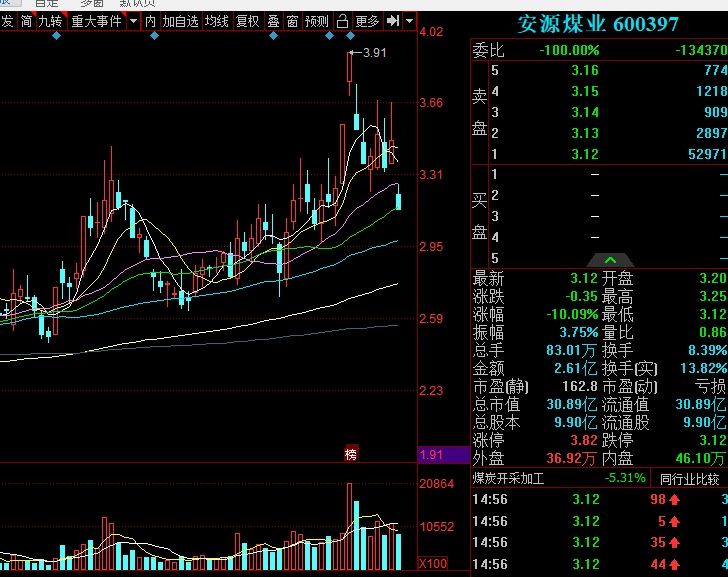Click the first blue diamond event marker
Viewport: 728px width, 577px height.
57,36
